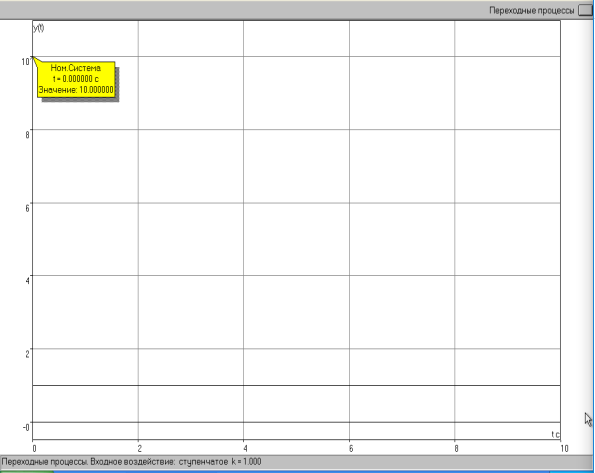Click the y-axis tick label 8
Image resolution: width=595 pixels, height=473 pixels.
pyautogui.click(x=27, y=135)
